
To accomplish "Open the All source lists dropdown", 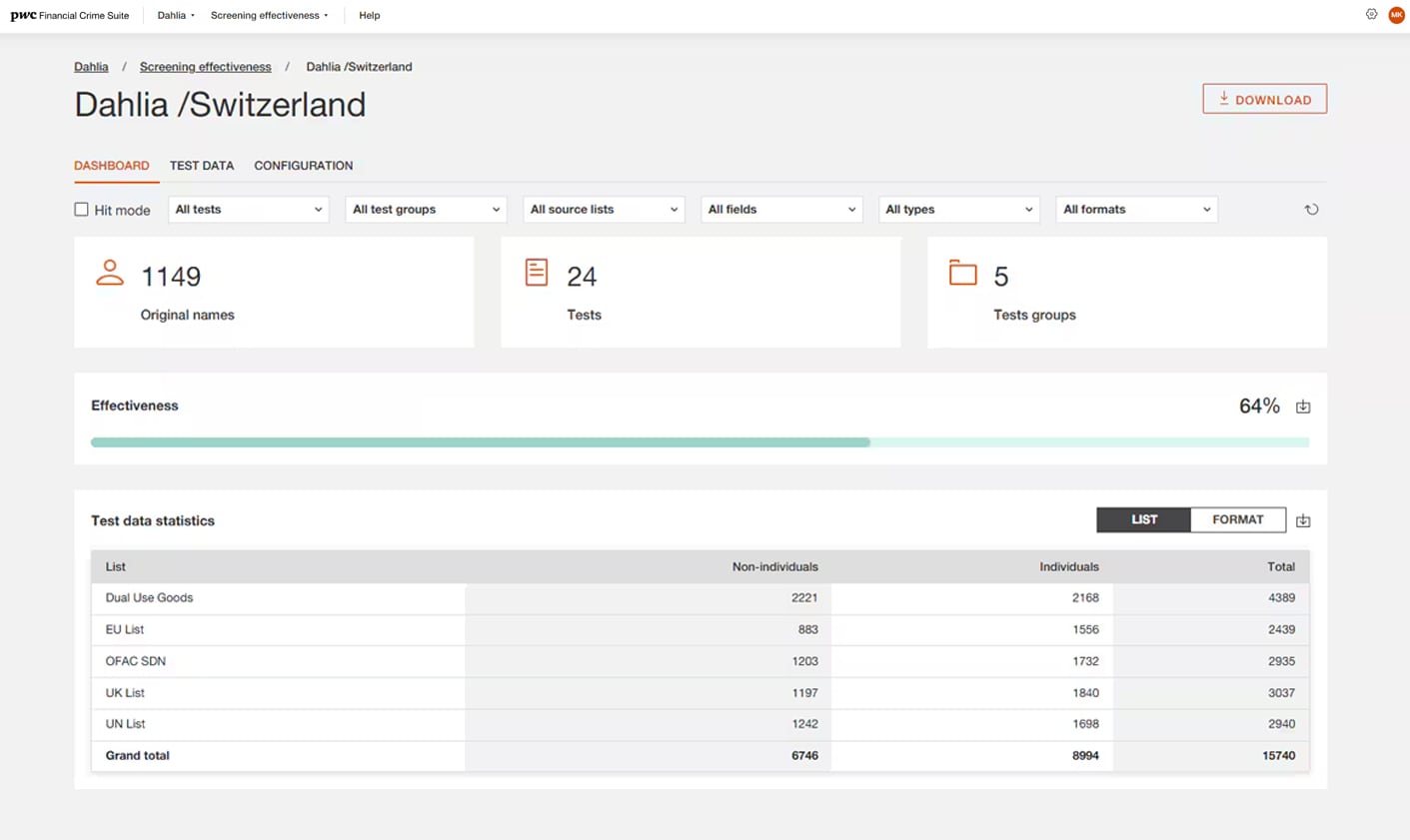I will tap(604, 210).
